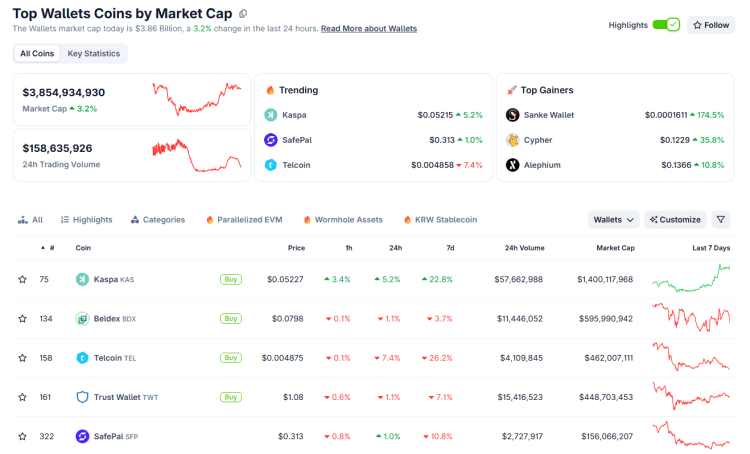Open the Customize columns options
Image resolution: width=750 pixels, height=454 pixels.
(675, 219)
